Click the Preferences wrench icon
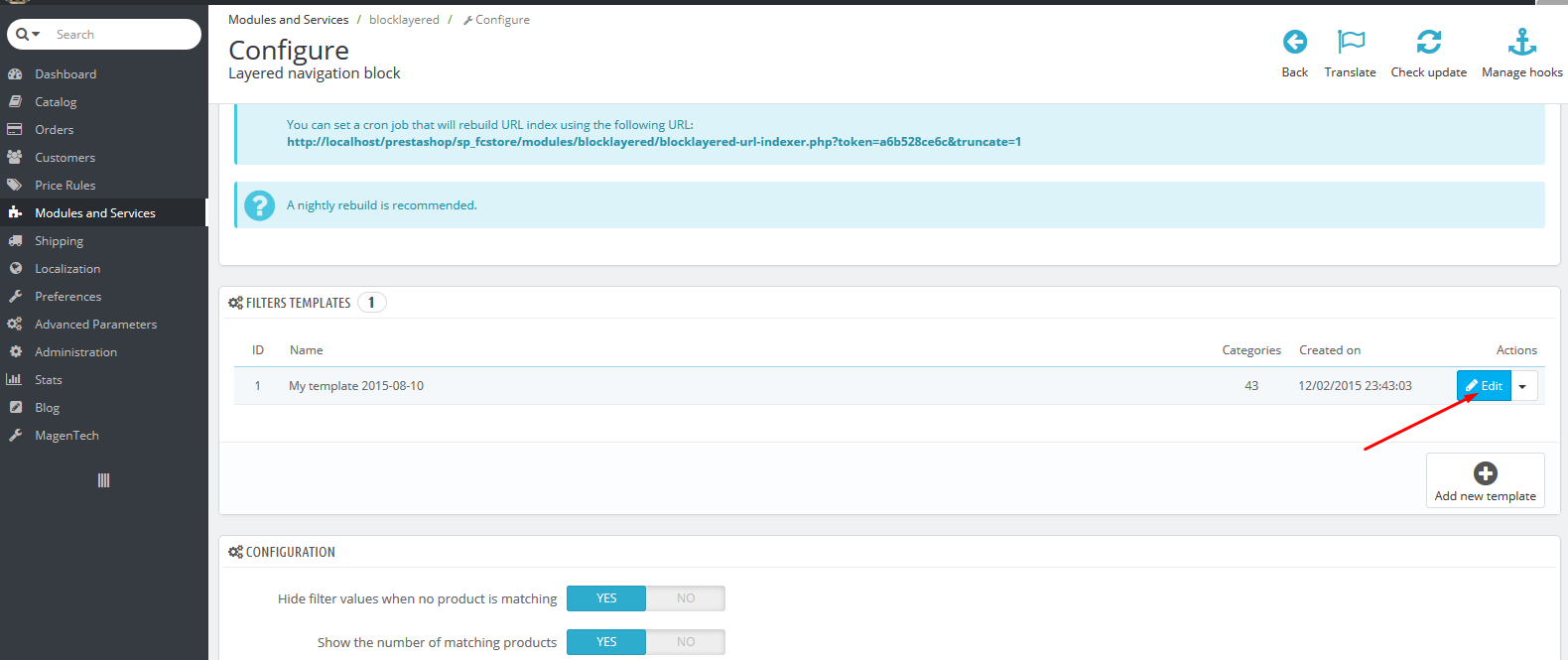1568x660 pixels. 15,297
